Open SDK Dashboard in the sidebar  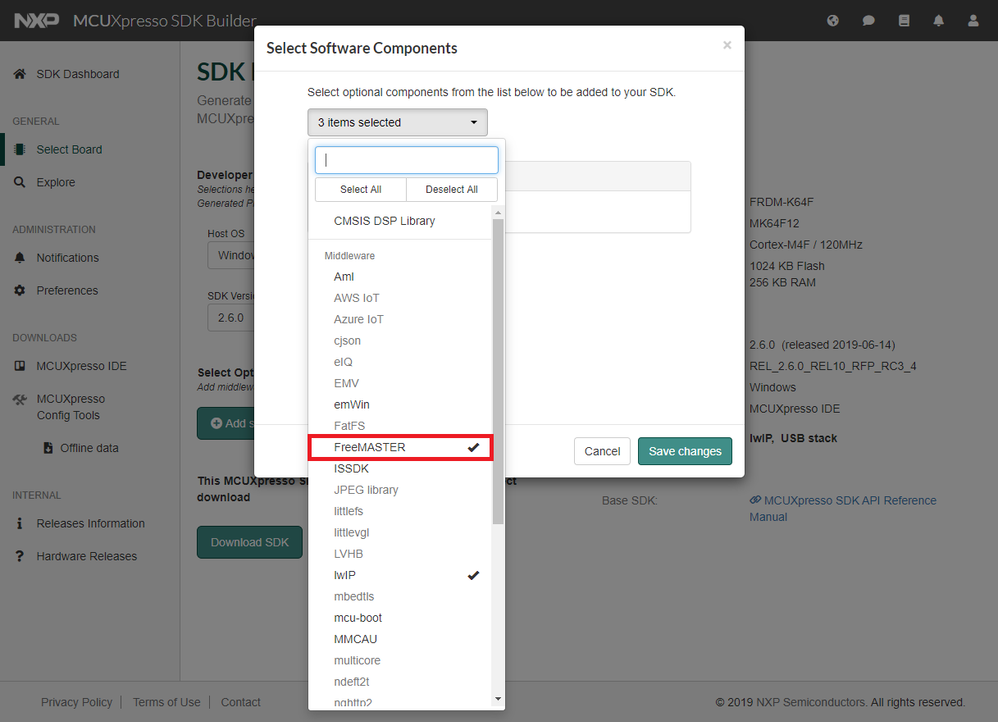tap(78, 74)
